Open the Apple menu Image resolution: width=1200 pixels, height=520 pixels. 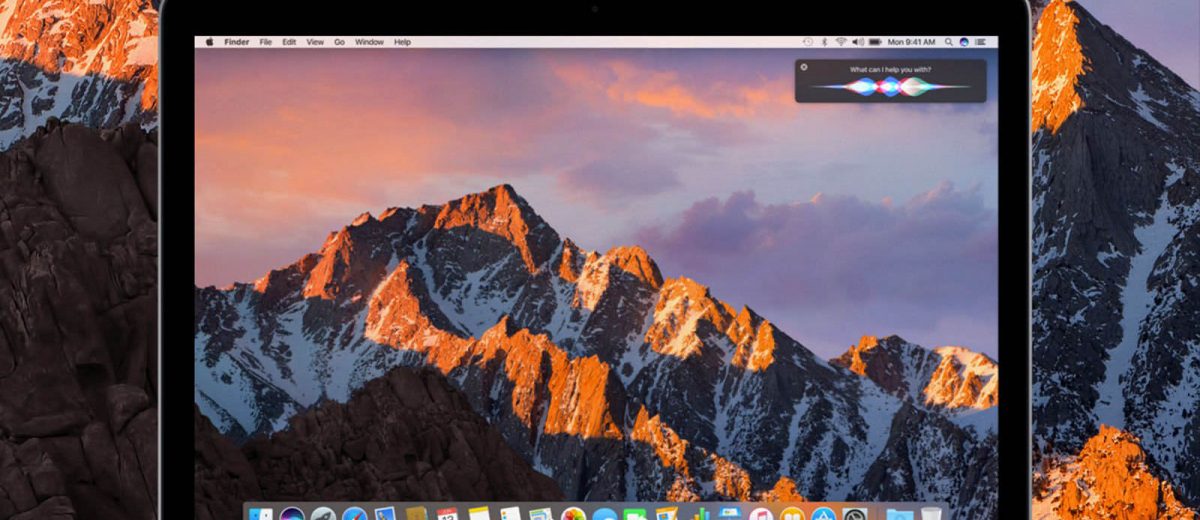[x=210, y=42]
